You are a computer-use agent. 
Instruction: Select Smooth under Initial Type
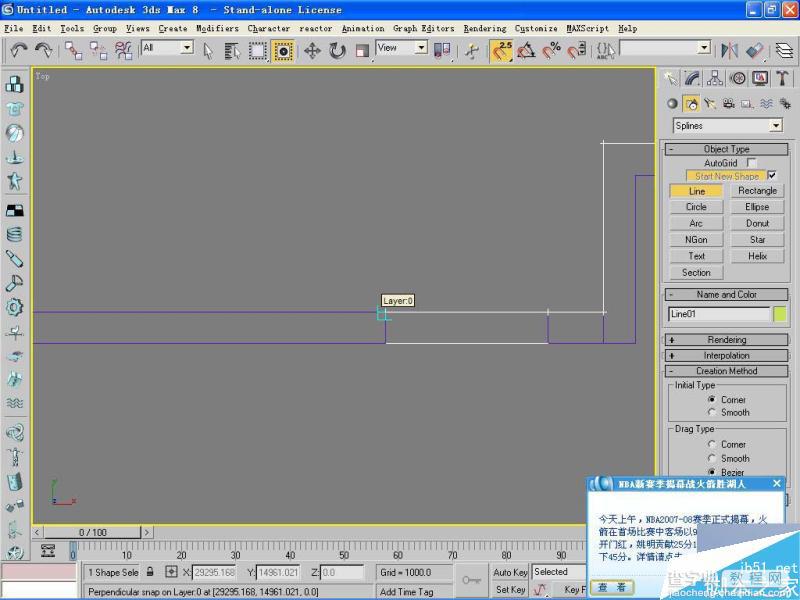click(712, 412)
